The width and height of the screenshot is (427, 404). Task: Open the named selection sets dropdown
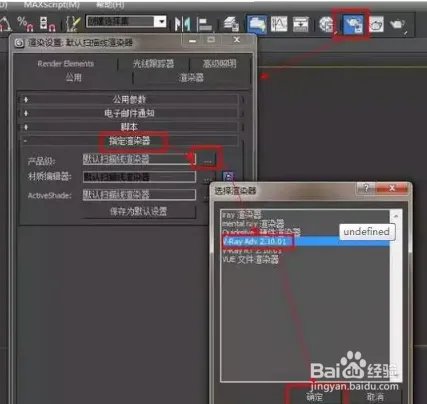click(x=161, y=22)
